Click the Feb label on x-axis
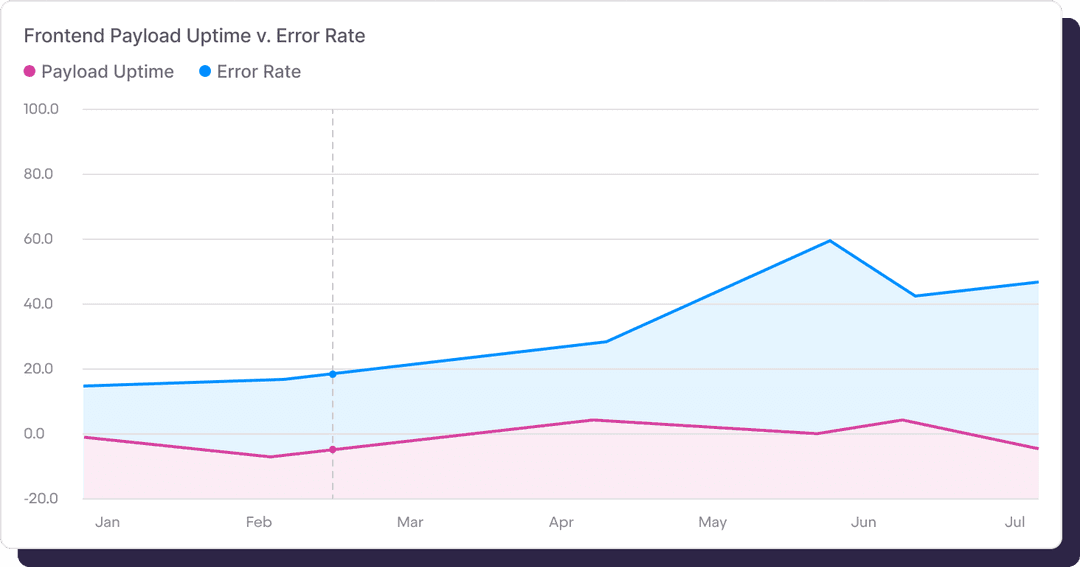The width and height of the screenshot is (1080, 567). tap(258, 522)
